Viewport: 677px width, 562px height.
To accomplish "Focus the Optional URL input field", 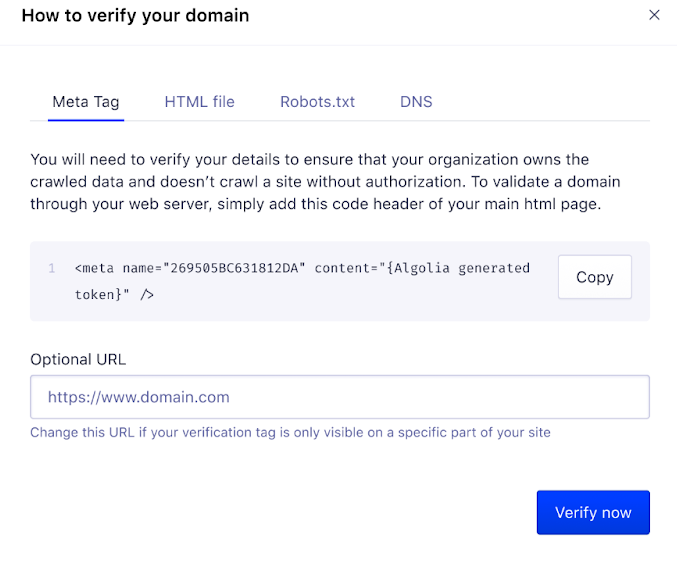I will point(340,397).
